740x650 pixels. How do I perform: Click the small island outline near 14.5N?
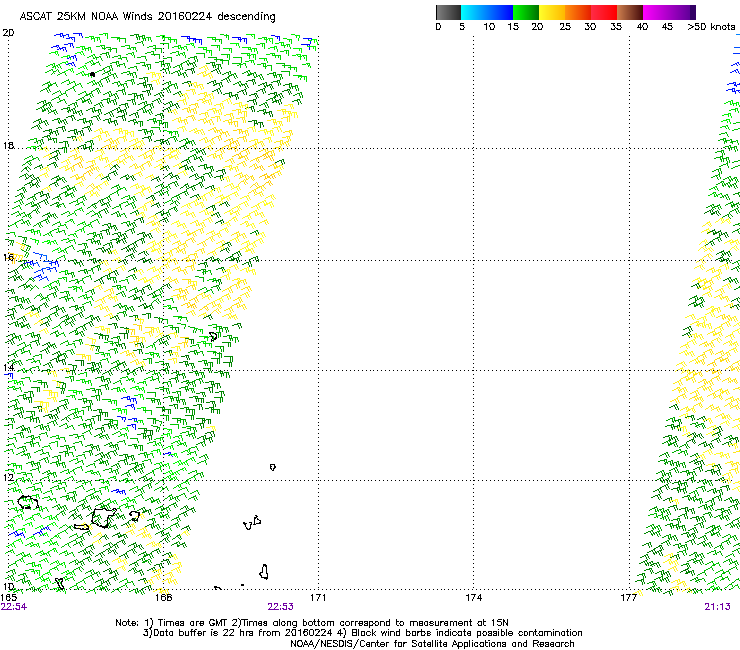click(213, 336)
